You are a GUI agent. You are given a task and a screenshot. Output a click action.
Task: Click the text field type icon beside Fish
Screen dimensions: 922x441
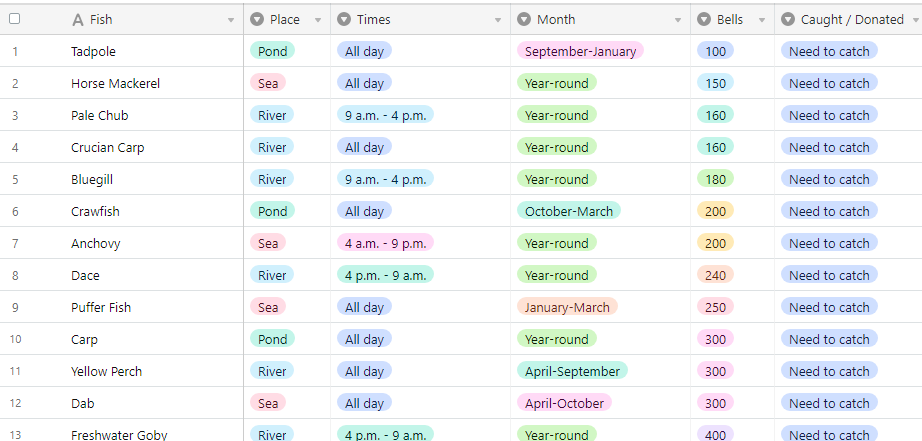tap(78, 19)
